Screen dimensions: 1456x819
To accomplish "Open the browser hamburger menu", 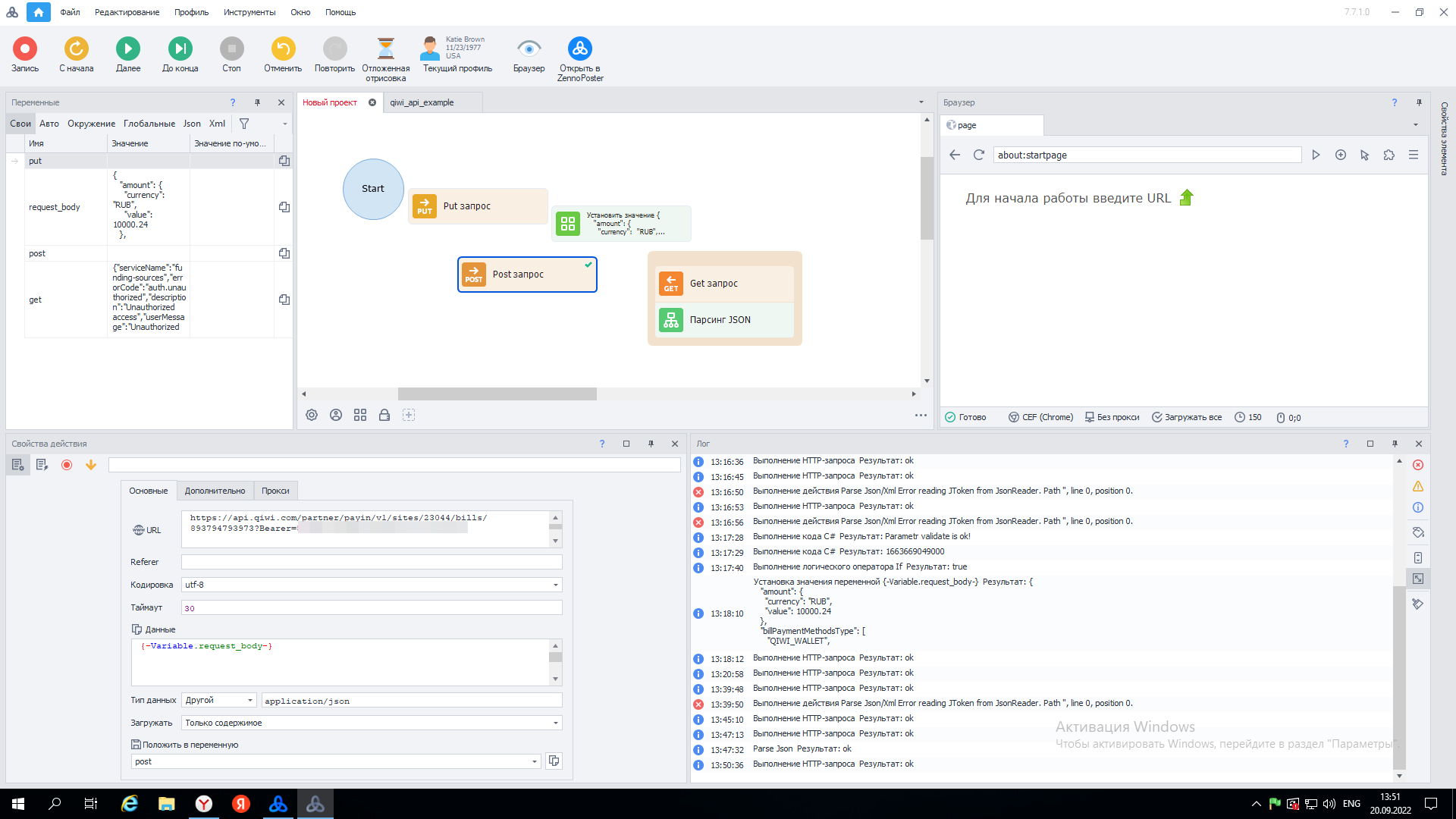I will click(1414, 155).
